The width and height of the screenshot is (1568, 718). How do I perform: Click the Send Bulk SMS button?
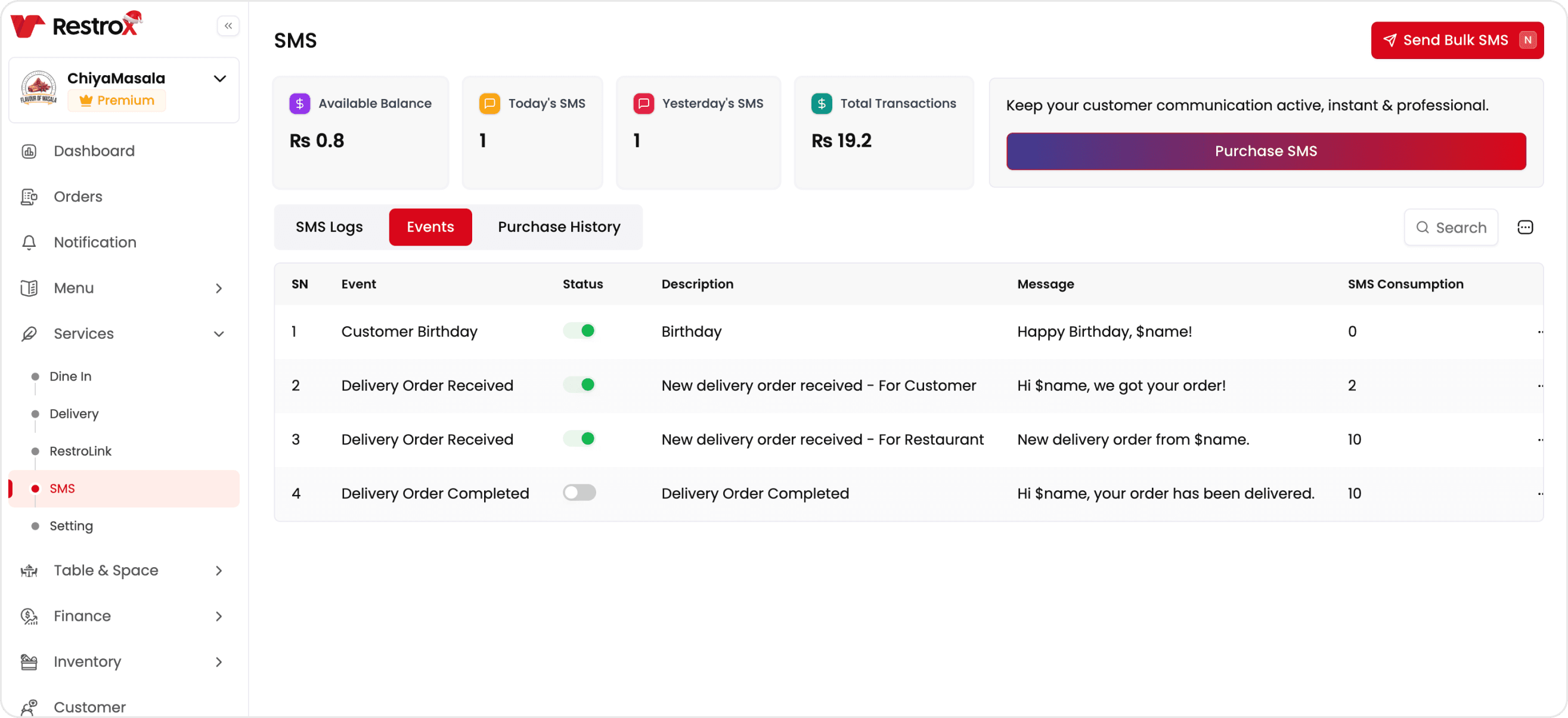(x=1457, y=40)
